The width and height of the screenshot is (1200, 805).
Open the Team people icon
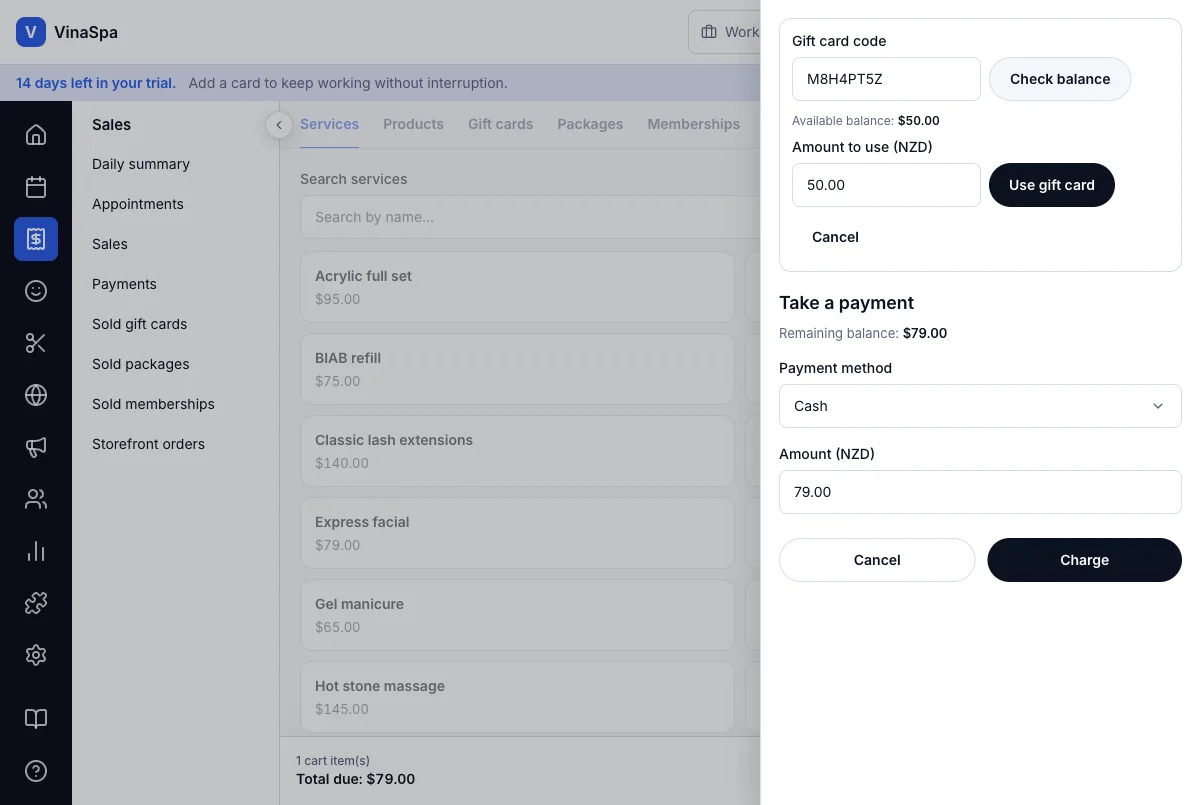pos(36,499)
